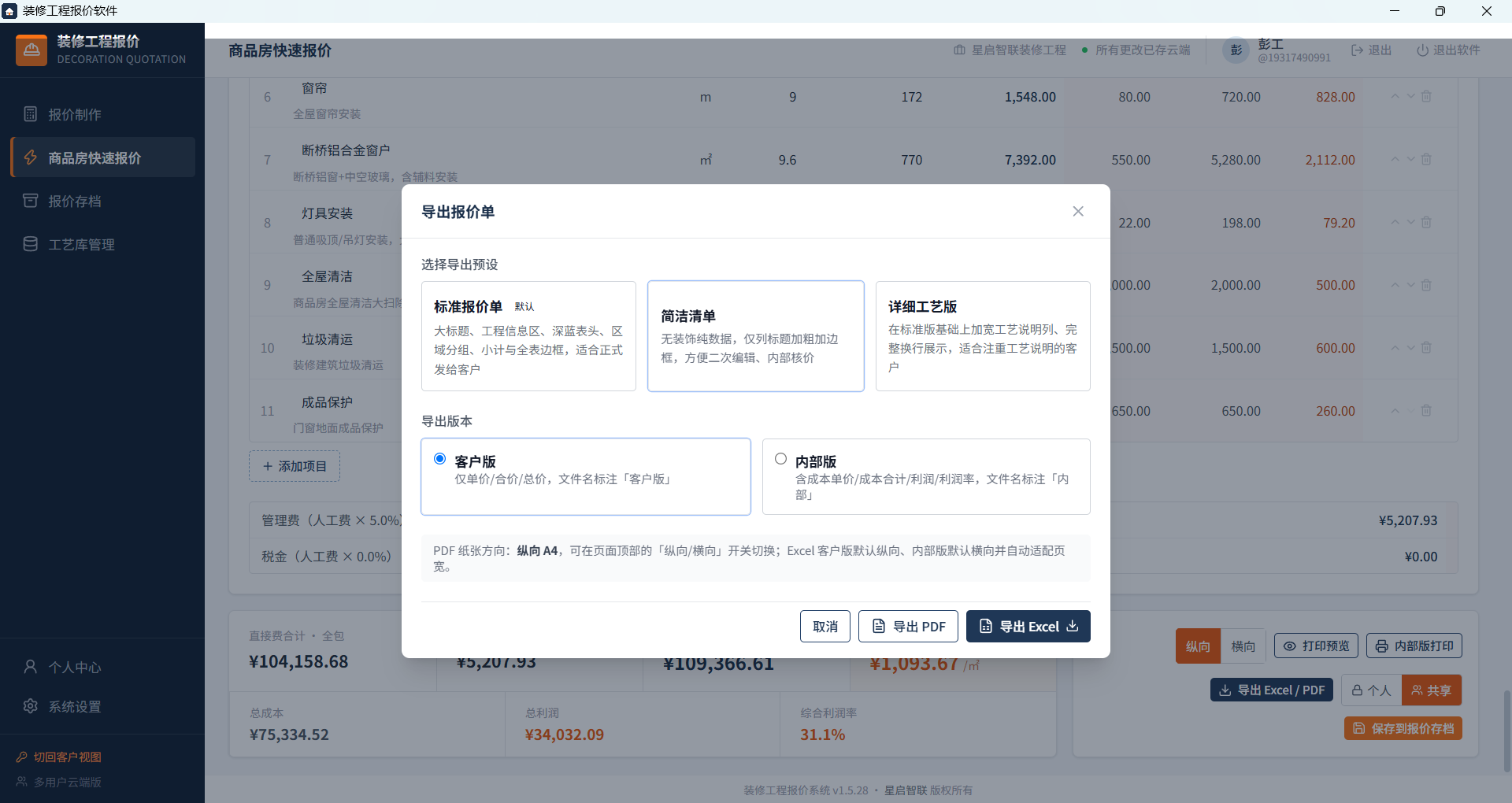The image size is (1512, 803).
Task: Open 系统设置 in the sidebar
Action: (102, 706)
